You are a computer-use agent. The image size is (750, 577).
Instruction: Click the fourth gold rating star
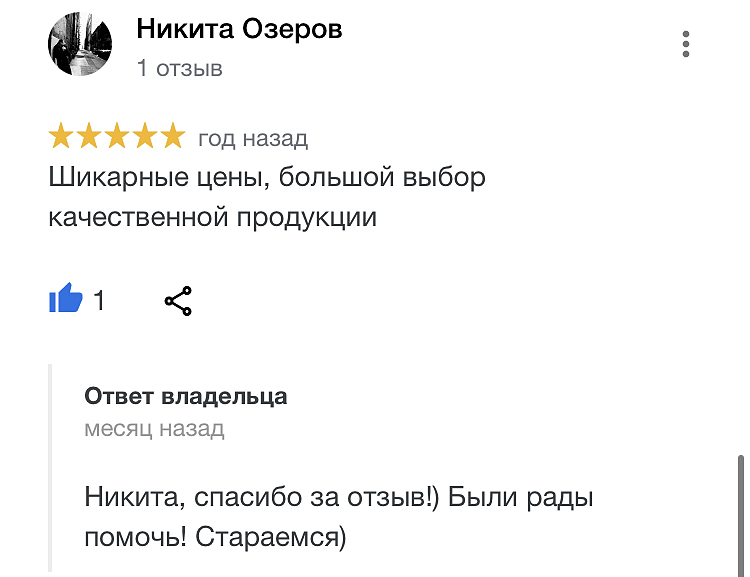pyautogui.click(x=144, y=136)
